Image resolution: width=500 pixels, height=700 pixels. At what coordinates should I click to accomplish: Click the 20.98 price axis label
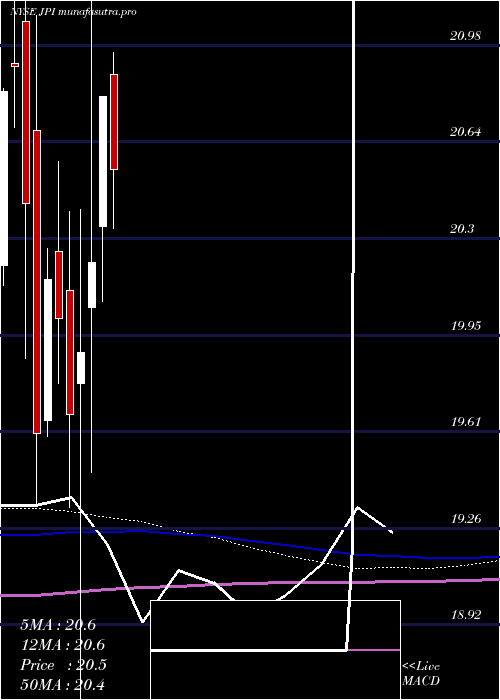466,36
